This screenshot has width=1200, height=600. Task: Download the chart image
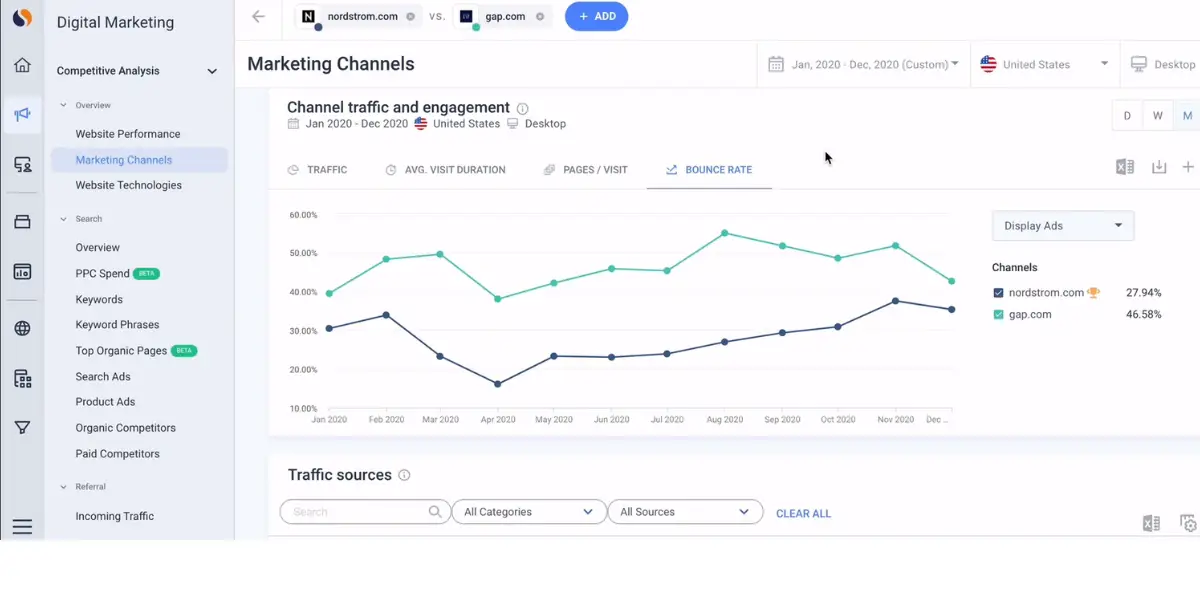tap(1159, 167)
